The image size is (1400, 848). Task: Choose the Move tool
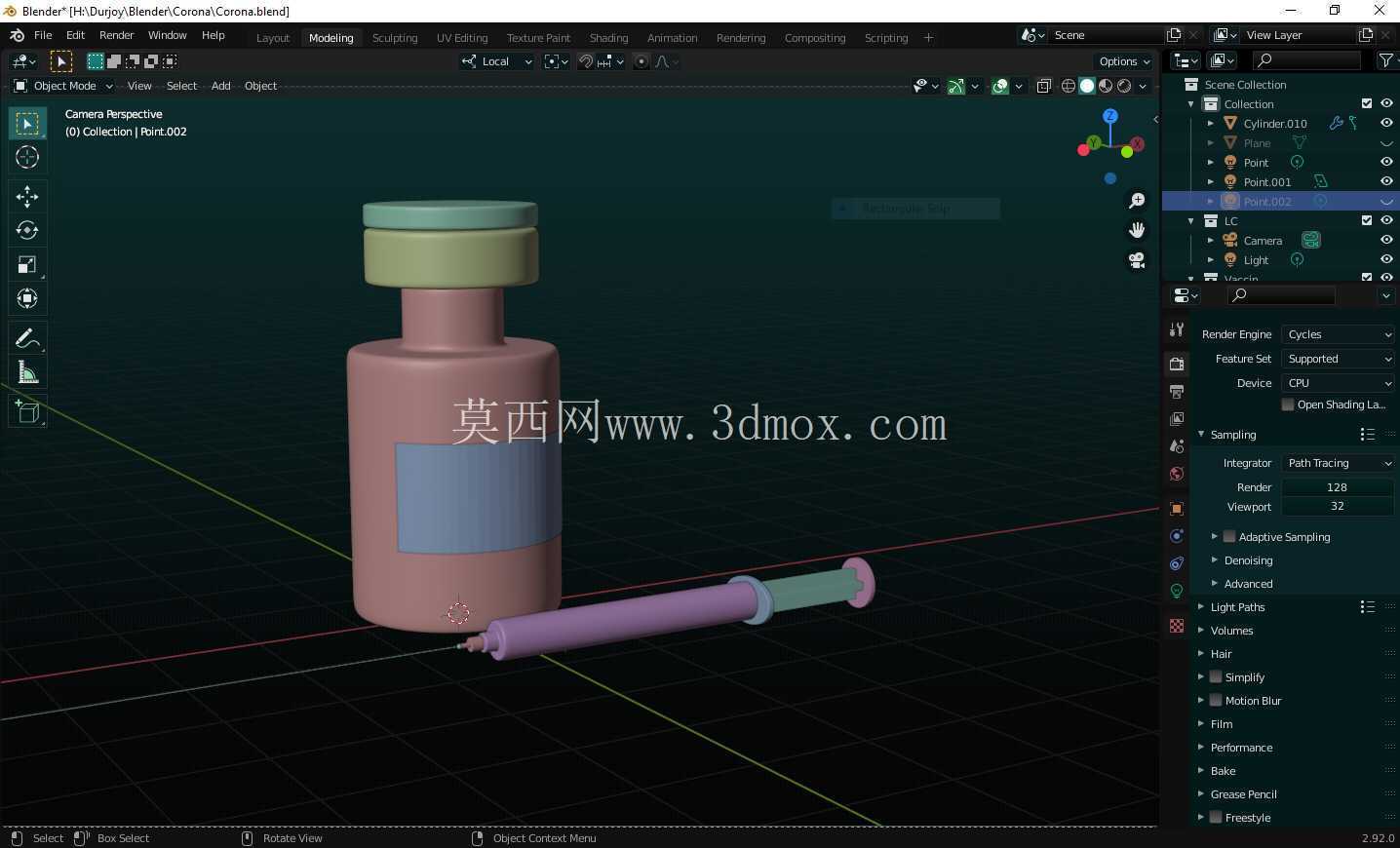pyautogui.click(x=27, y=197)
